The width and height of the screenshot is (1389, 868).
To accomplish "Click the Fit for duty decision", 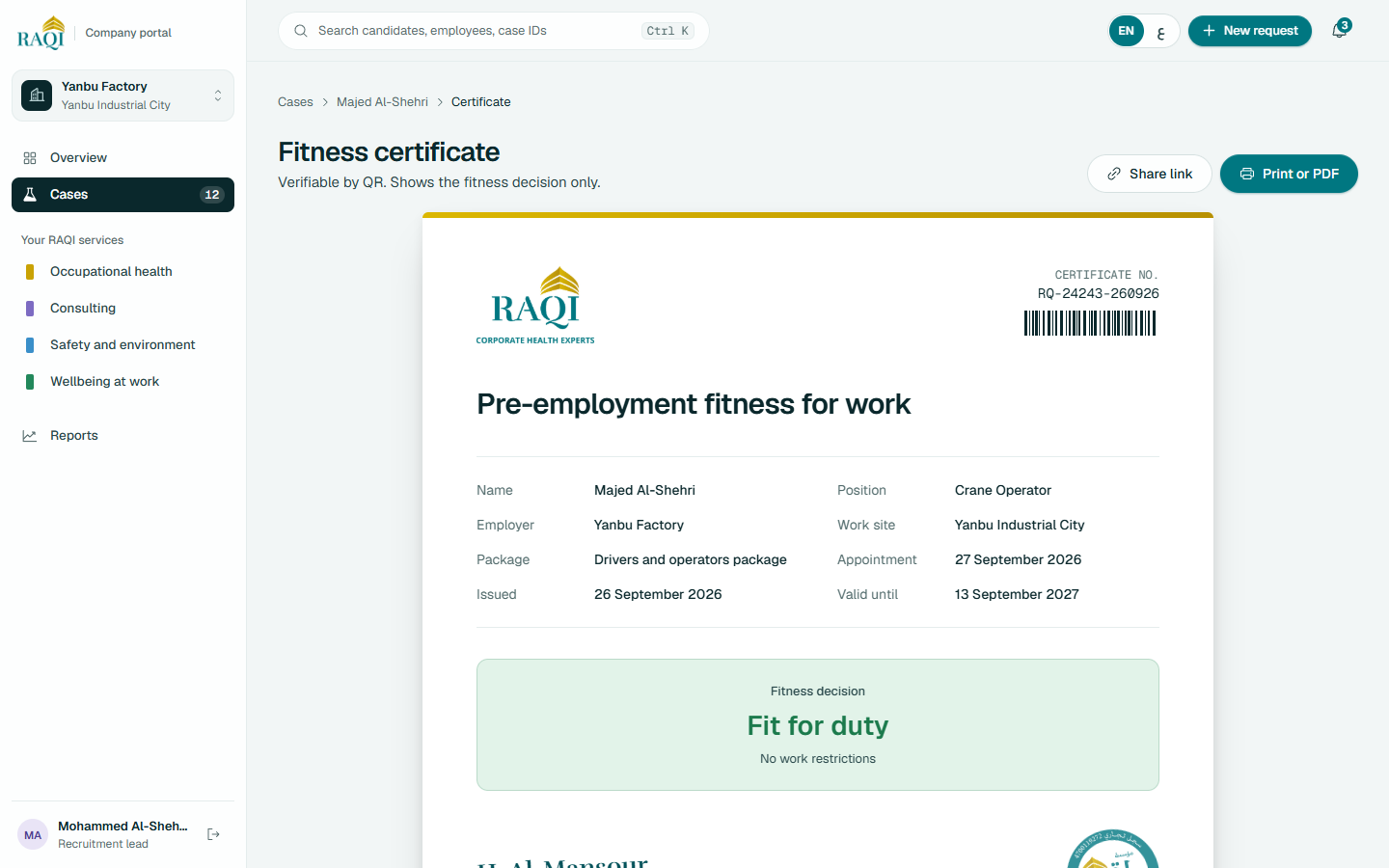I will 818,725.
